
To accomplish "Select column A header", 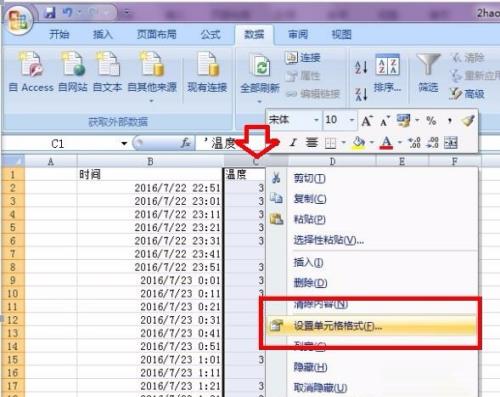I will pyautogui.click(x=51, y=162).
